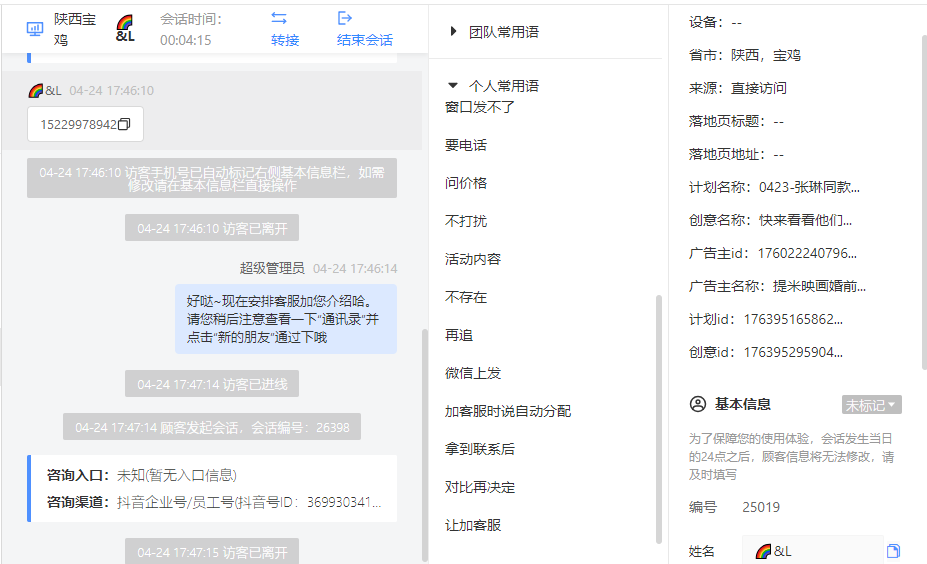927x564 pixels.
Task: Choose the 对比再决定 quick phrase
Action: click(x=480, y=487)
